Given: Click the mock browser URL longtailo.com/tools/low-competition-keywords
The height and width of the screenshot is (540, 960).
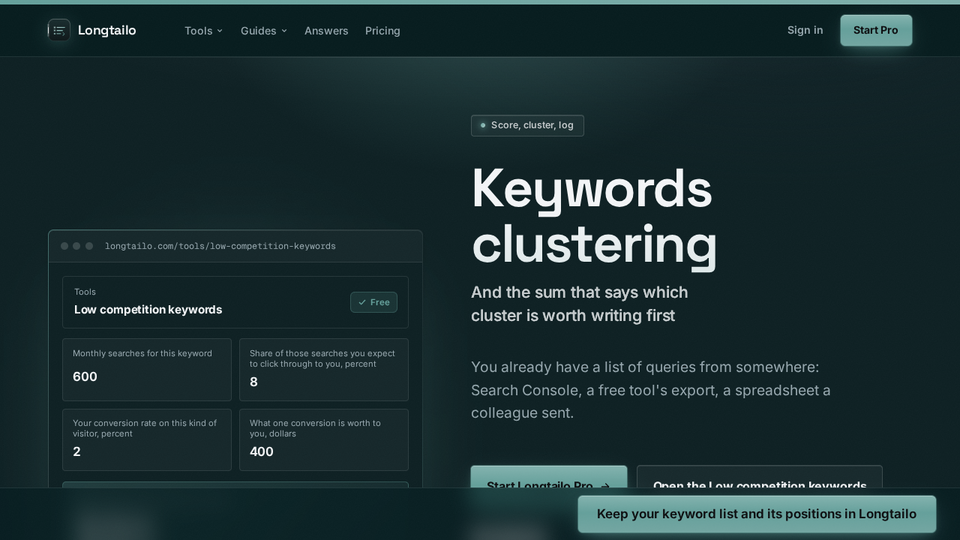Looking at the screenshot, I should click(220, 246).
